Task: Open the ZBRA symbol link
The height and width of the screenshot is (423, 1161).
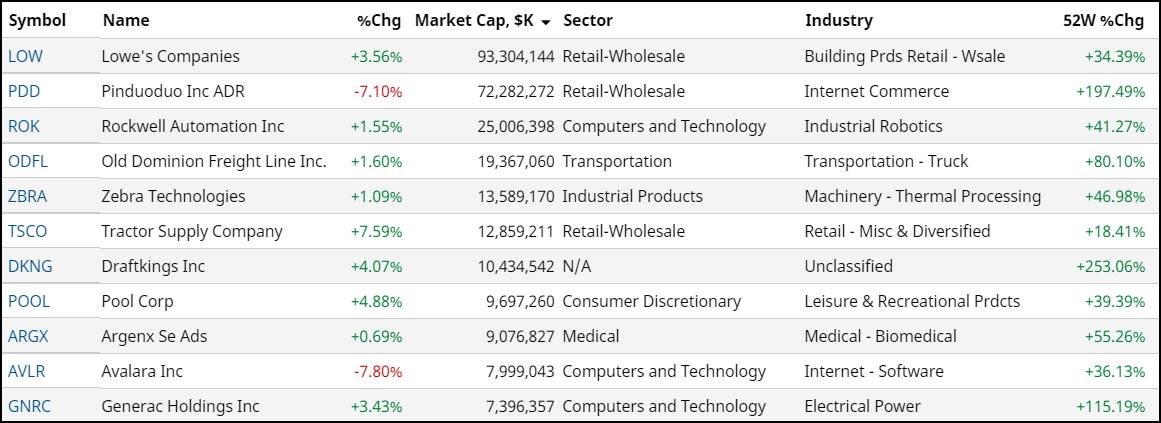Action: [x=28, y=196]
